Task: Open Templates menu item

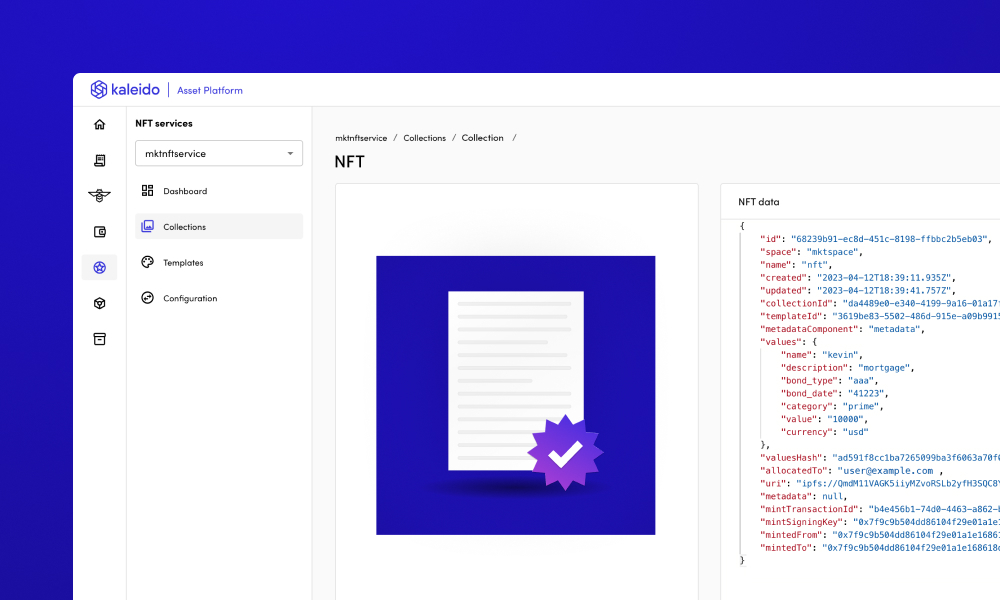Action: tap(219, 262)
